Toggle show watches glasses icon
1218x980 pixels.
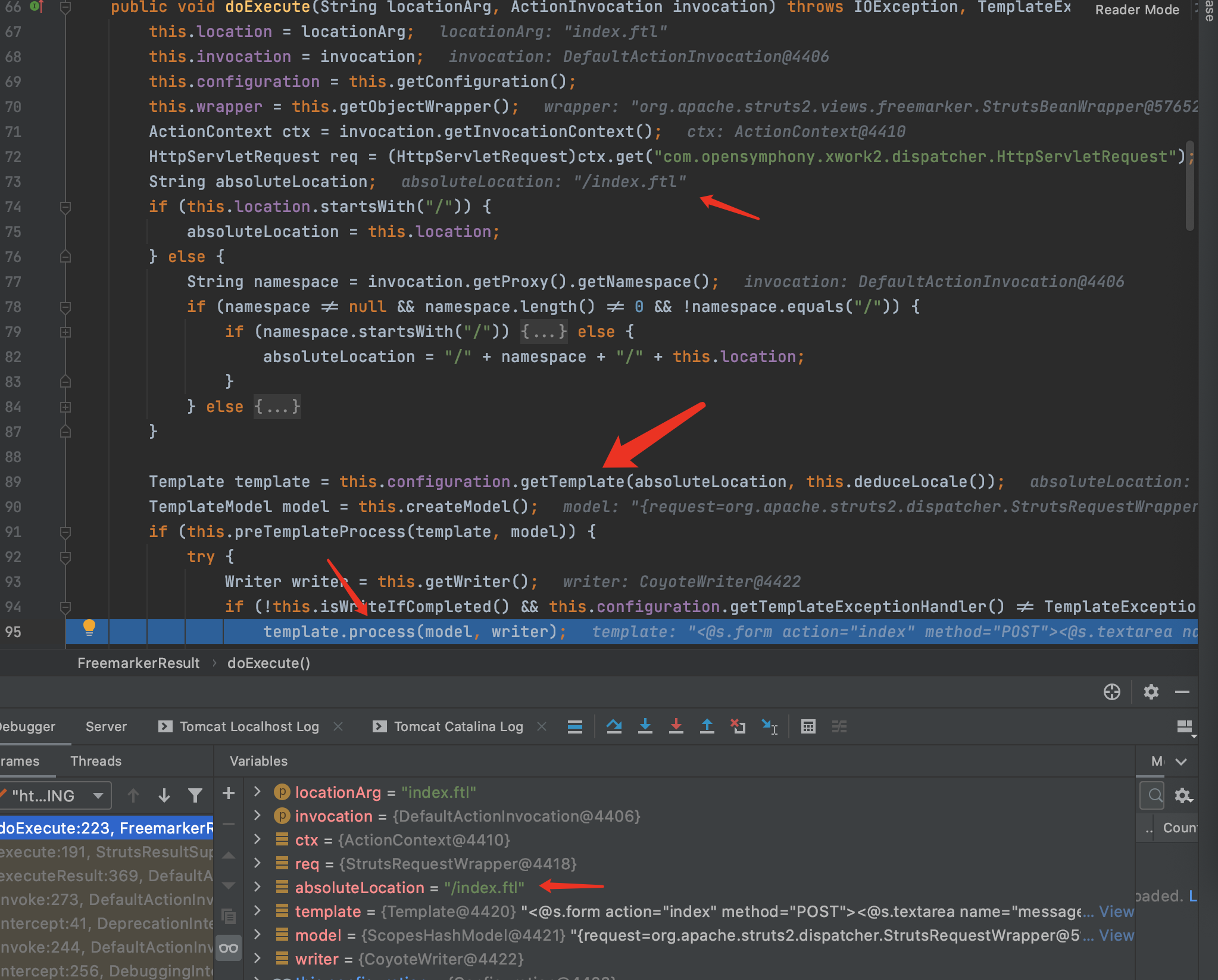click(x=228, y=948)
